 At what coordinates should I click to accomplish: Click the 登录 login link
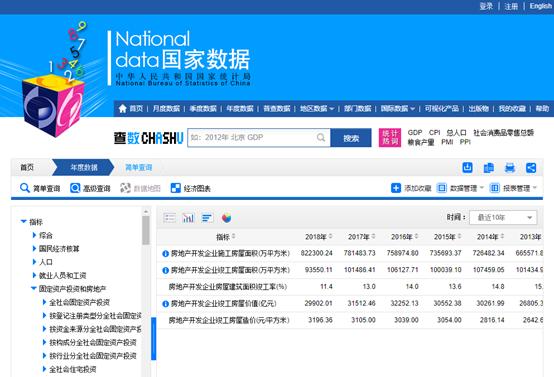pos(486,6)
